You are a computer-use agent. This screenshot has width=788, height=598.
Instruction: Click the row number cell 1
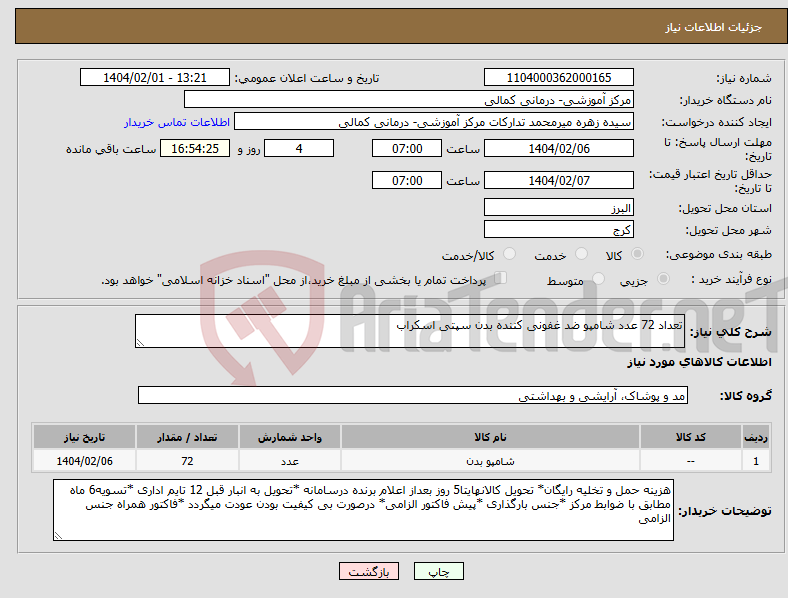[756, 461]
